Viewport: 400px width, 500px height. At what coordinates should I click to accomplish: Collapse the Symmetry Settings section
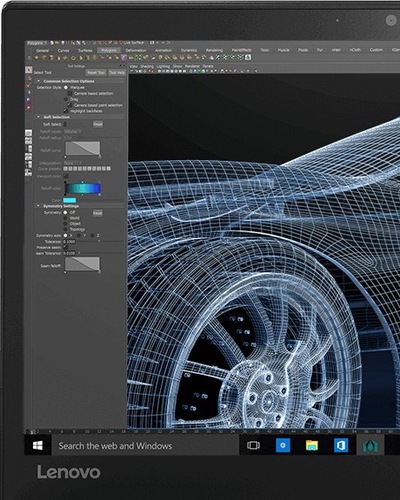(x=38, y=206)
